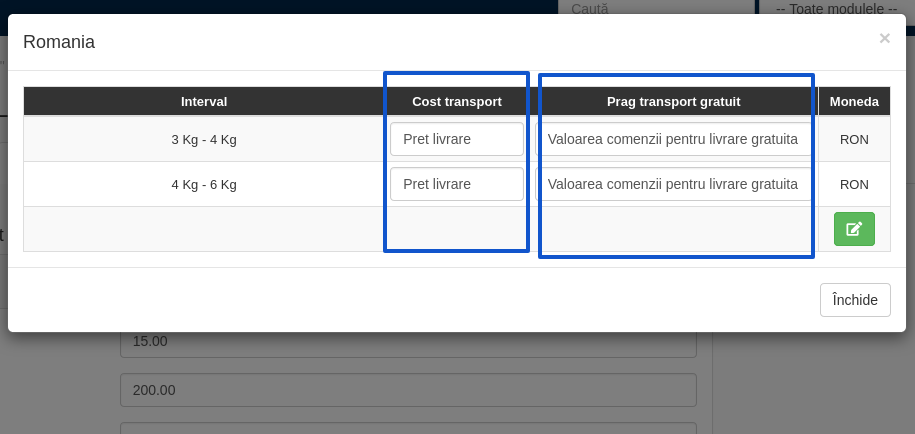This screenshot has height=434, width=915.
Task: Select the 4 Kg - 6 Kg interval cell
Action: click(204, 184)
